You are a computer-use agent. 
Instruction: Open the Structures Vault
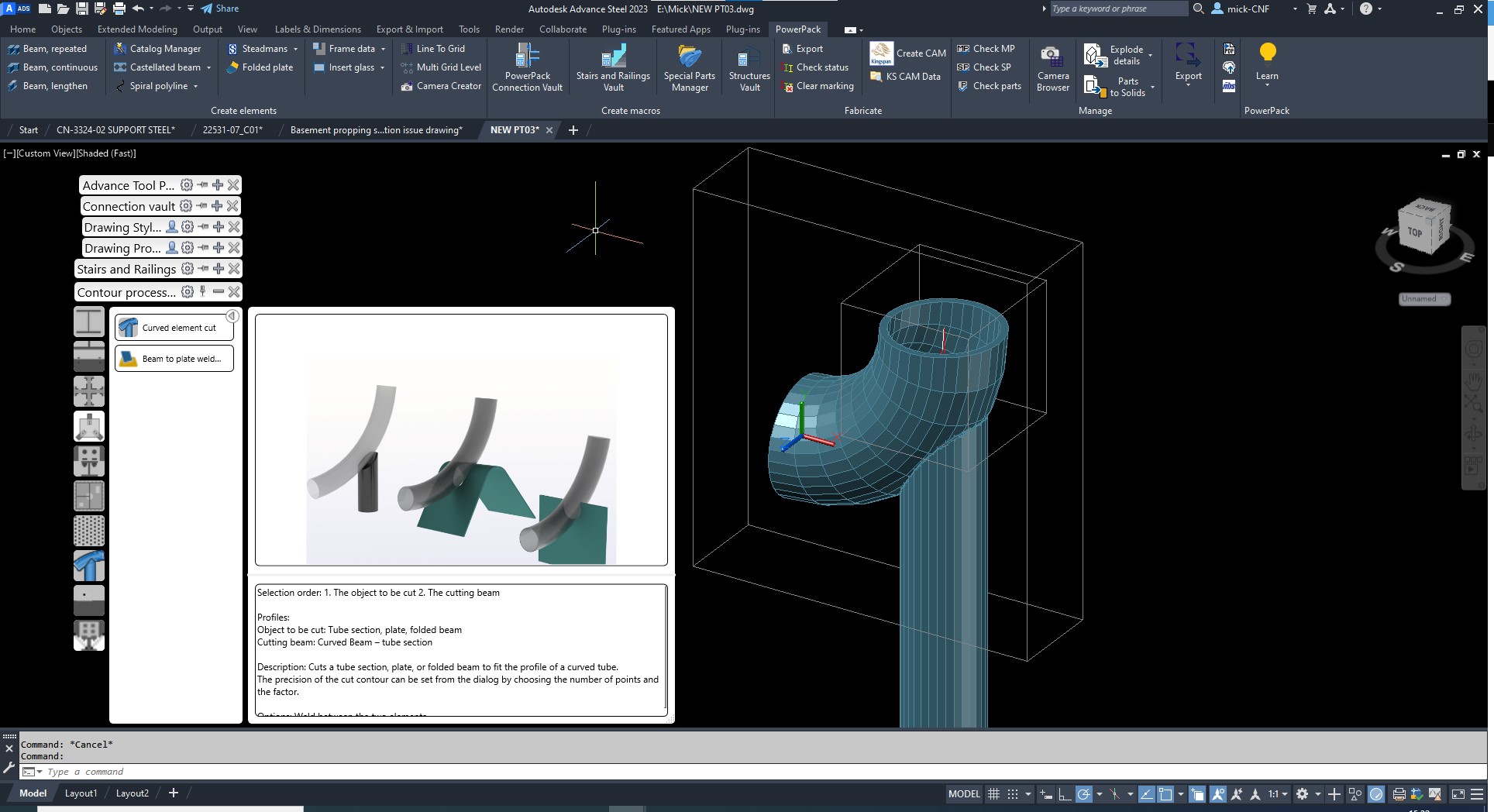click(x=749, y=67)
